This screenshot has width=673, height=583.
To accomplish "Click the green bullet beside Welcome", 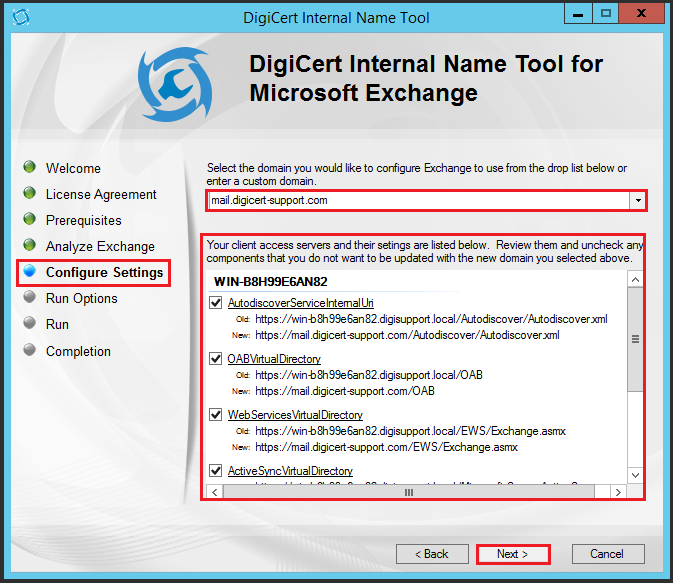I will [30, 167].
